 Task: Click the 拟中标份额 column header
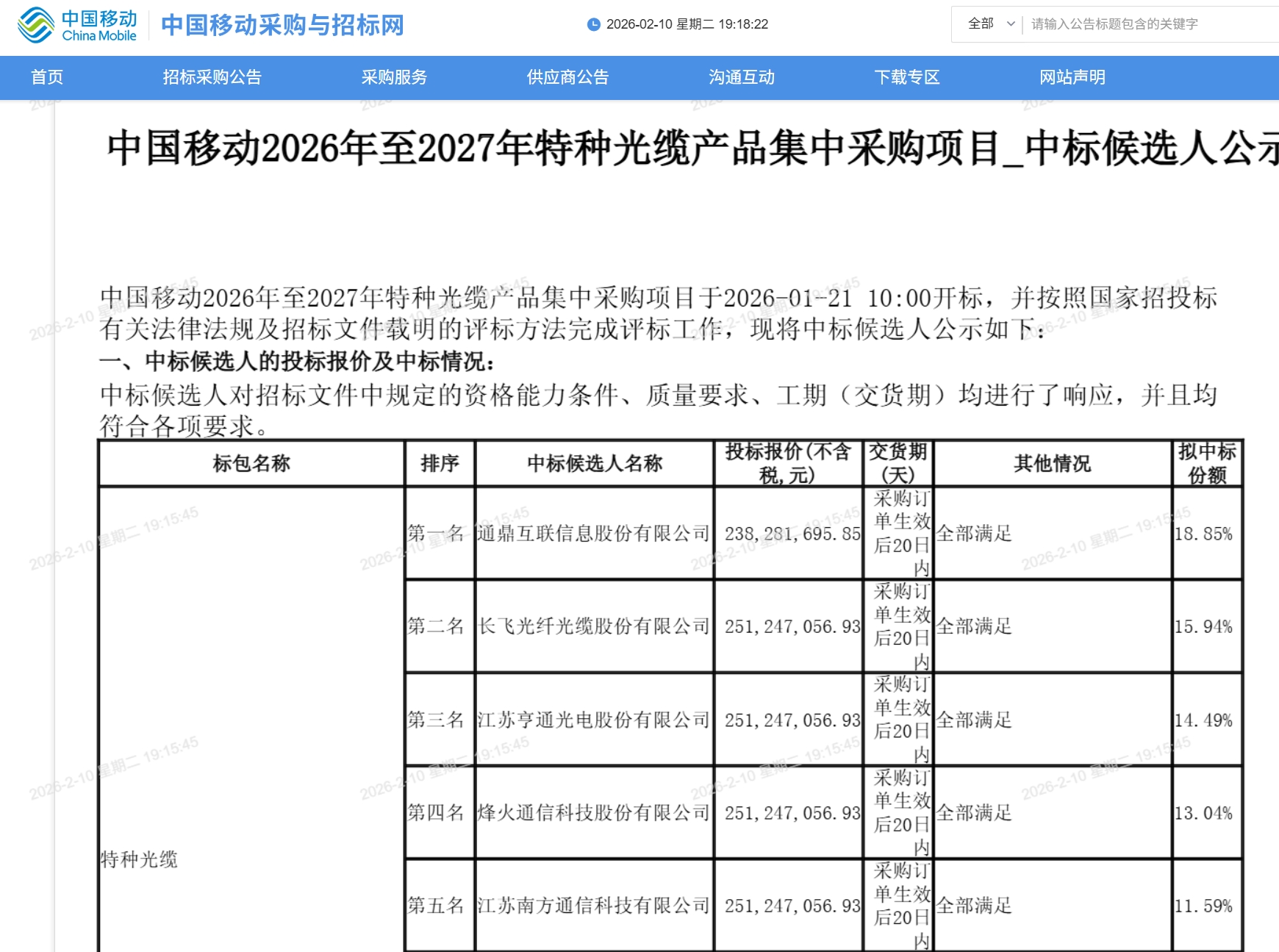[1208, 463]
